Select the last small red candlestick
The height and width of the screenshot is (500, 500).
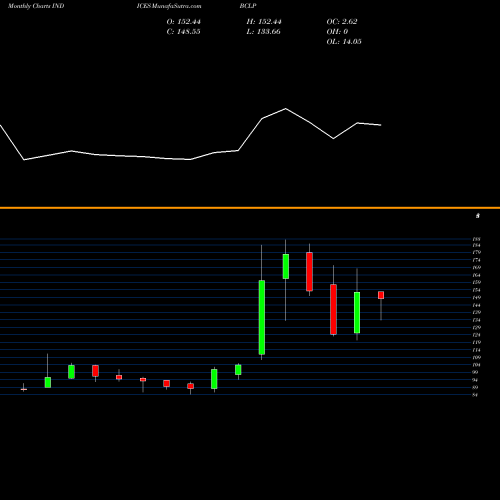[x=381, y=295]
